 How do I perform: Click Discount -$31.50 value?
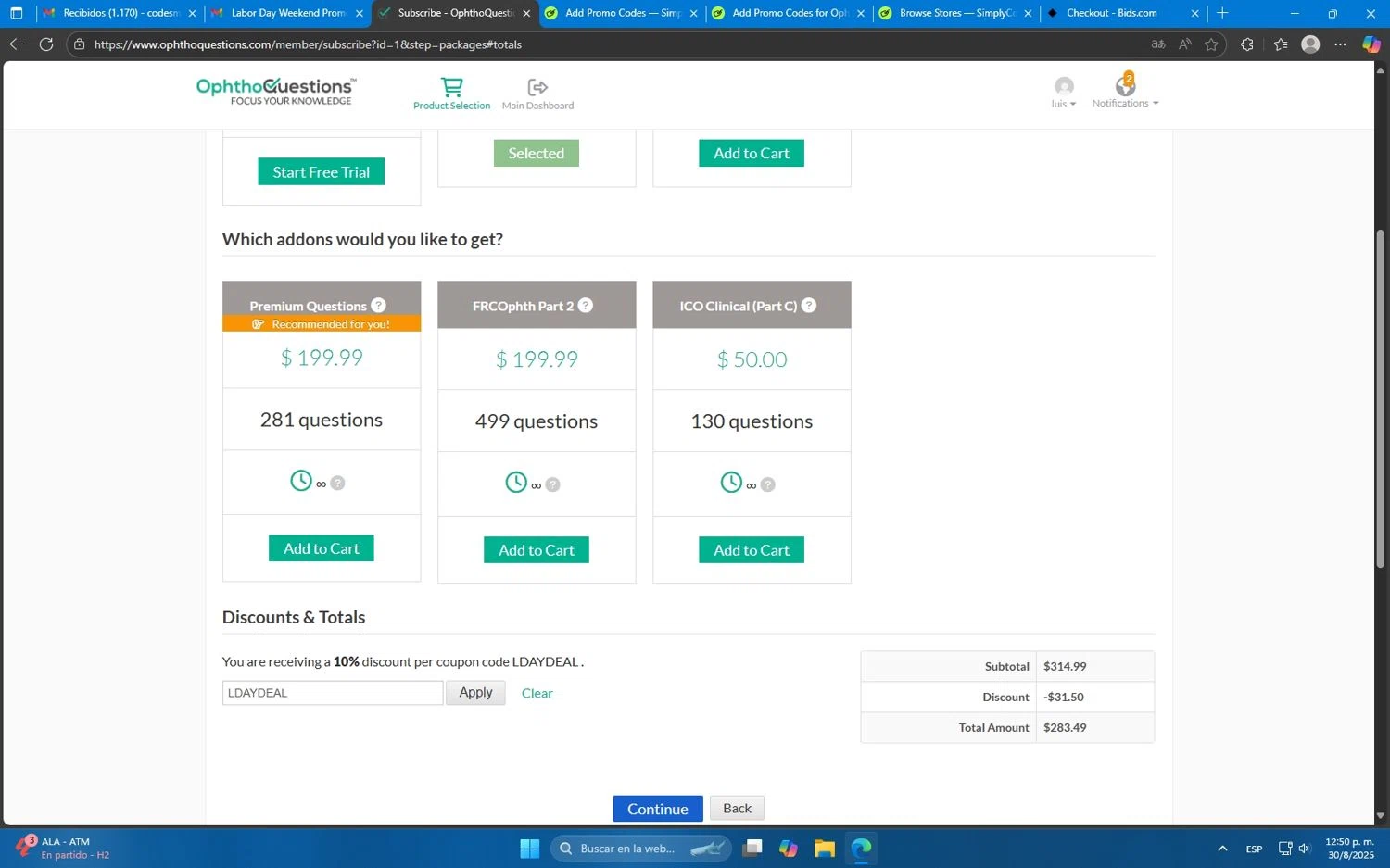(x=1064, y=698)
